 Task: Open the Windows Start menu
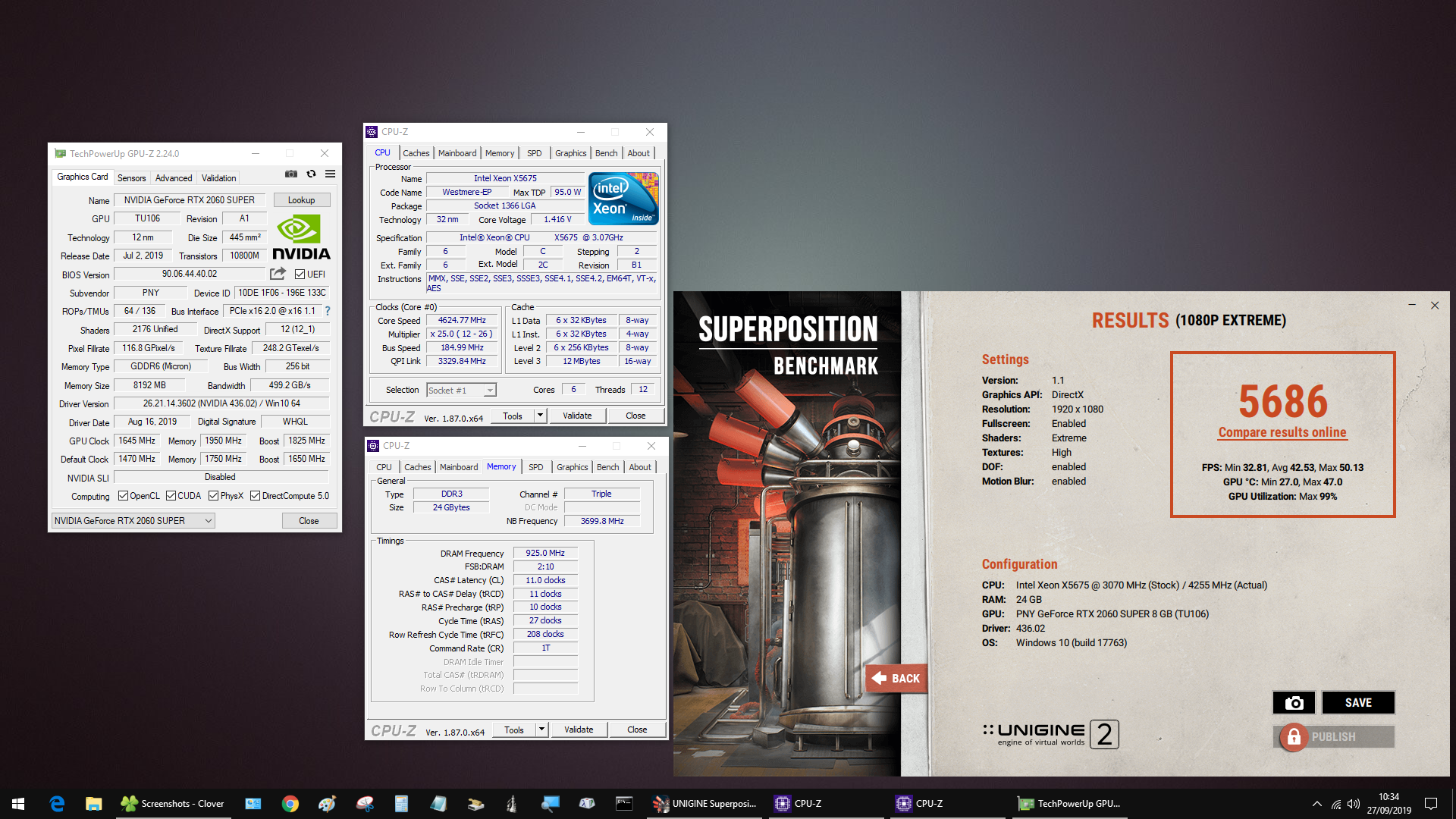point(18,804)
